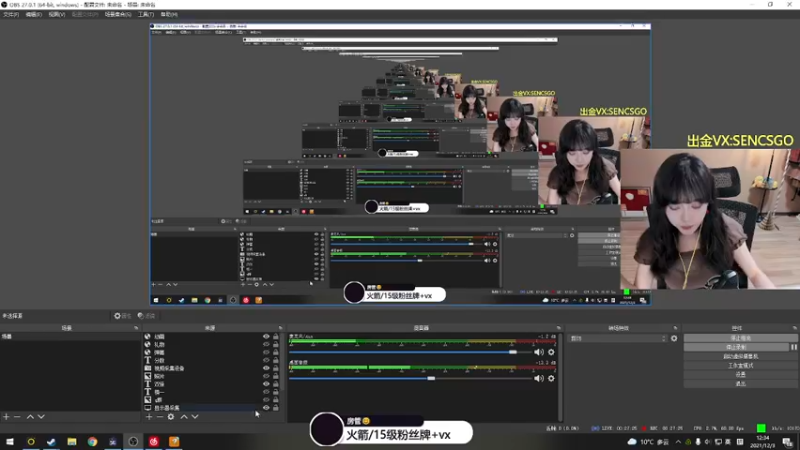Open settings gear for 麦克风/Aux audio channel
Viewport: 800px width, 450px height.
[551, 352]
